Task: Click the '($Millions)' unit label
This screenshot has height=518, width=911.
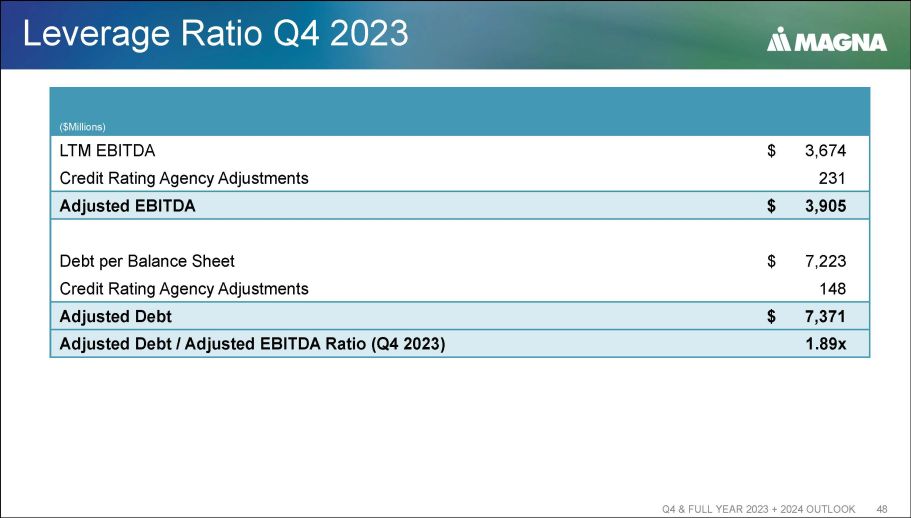Action: tap(83, 127)
